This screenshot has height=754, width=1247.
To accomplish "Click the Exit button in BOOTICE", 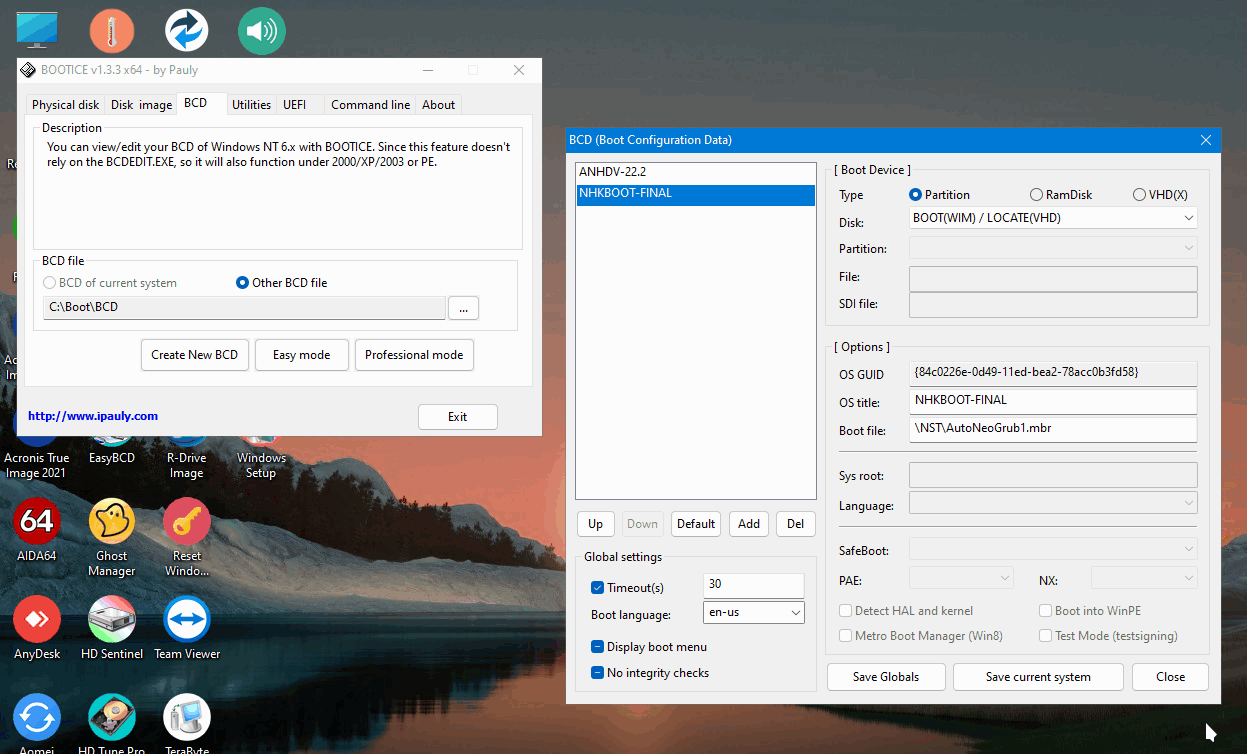I will [x=458, y=417].
